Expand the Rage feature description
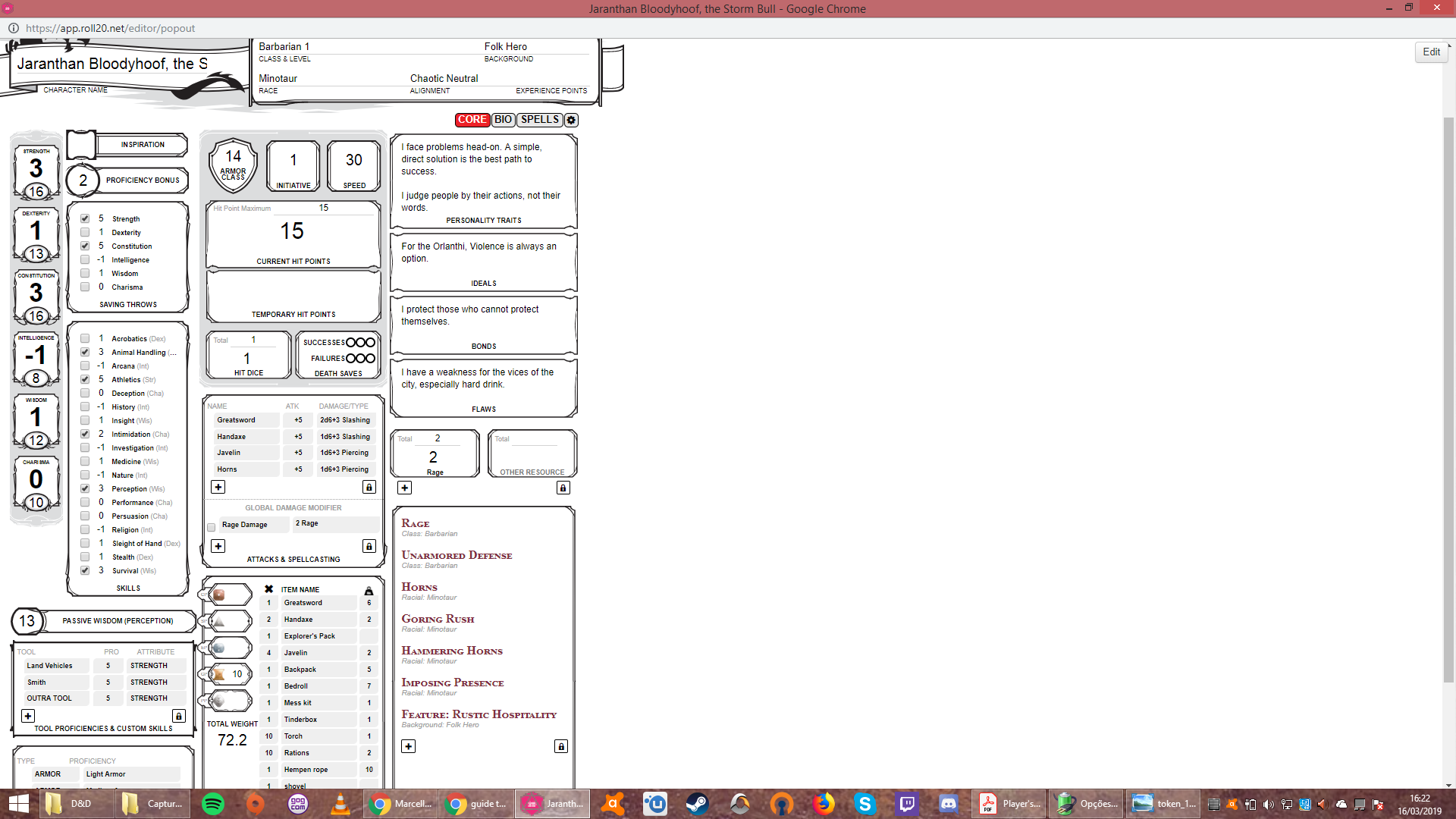This screenshot has width=1456, height=819. (x=416, y=523)
